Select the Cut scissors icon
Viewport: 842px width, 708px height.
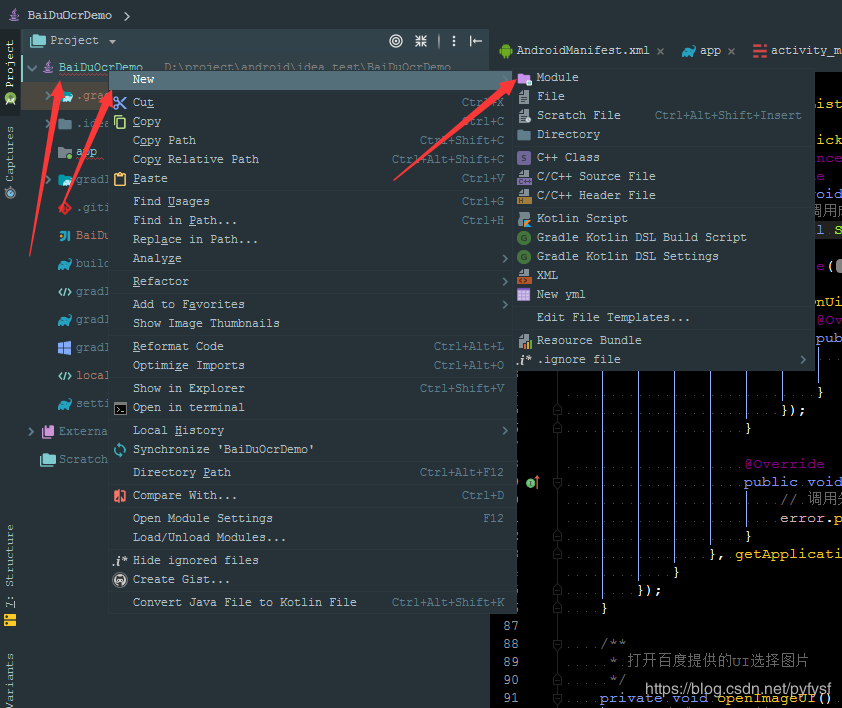(x=120, y=103)
